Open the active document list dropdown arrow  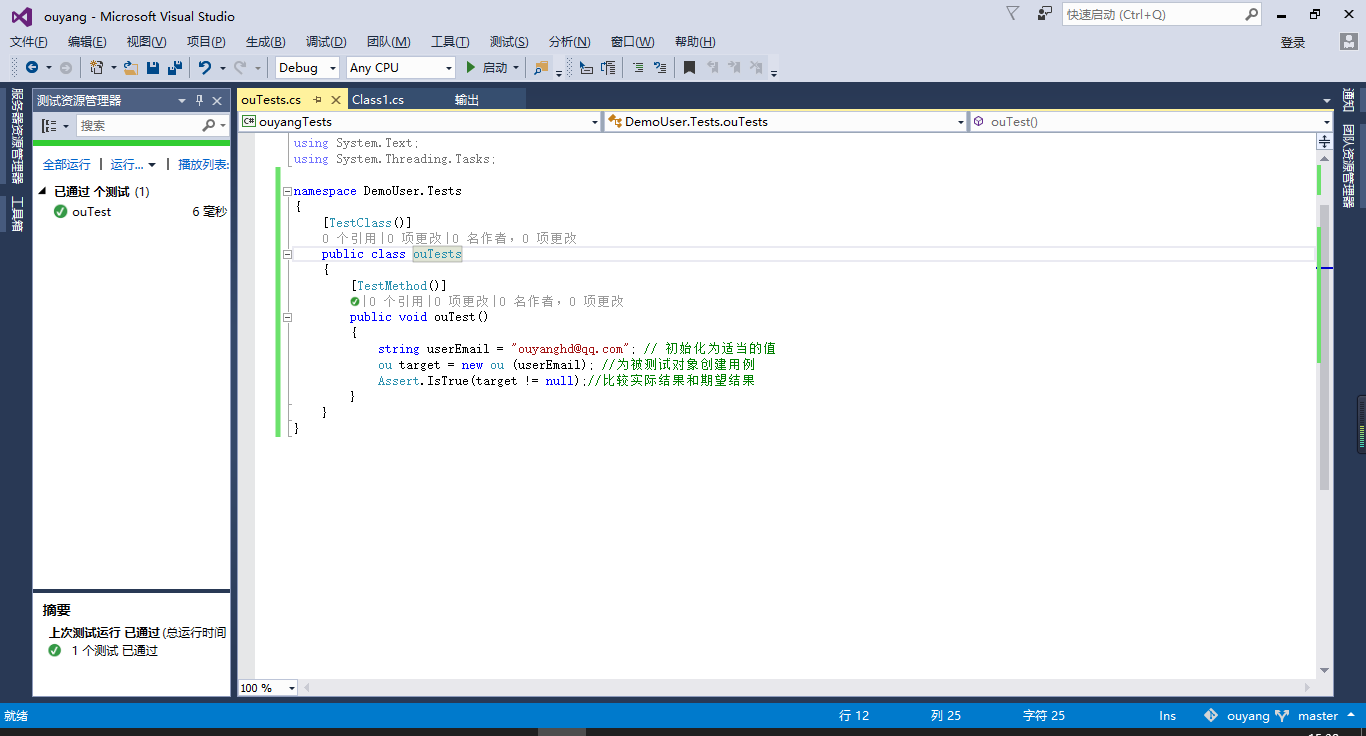tap(1325, 100)
